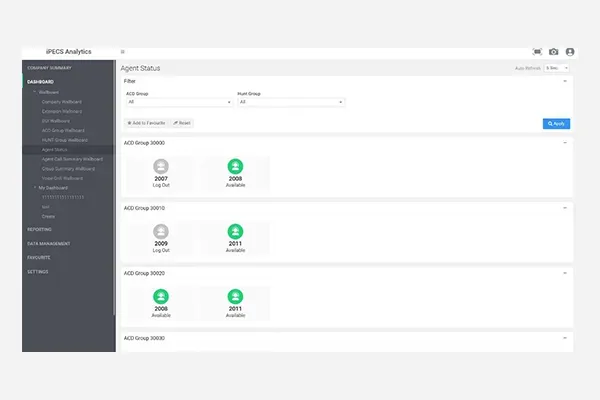This screenshot has width=600, height=400.
Task: Click the Add to Favourite button
Action: coord(146,123)
